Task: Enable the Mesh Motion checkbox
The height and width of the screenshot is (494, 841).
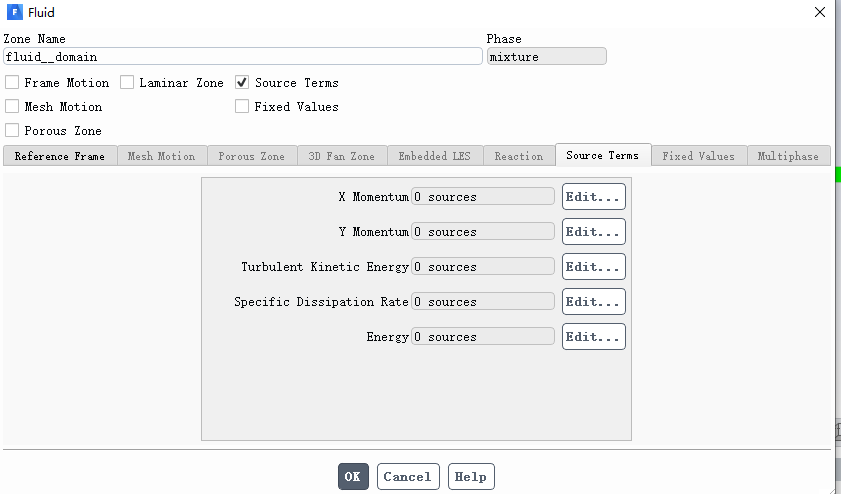Action: (x=12, y=107)
